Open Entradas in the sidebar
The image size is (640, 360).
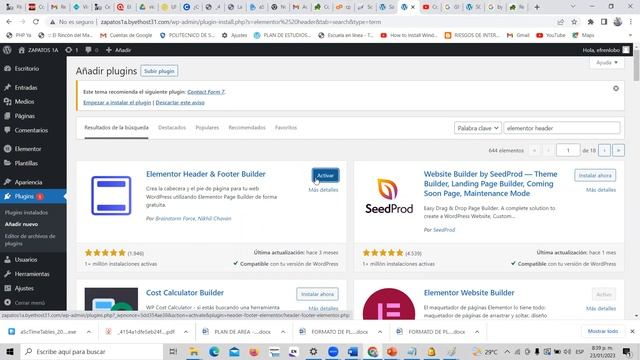[x=26, y=87]
